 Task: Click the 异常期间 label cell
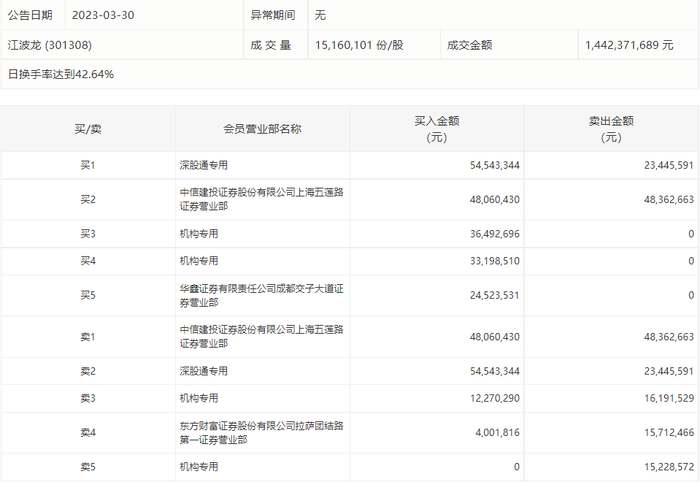point(276,15)
